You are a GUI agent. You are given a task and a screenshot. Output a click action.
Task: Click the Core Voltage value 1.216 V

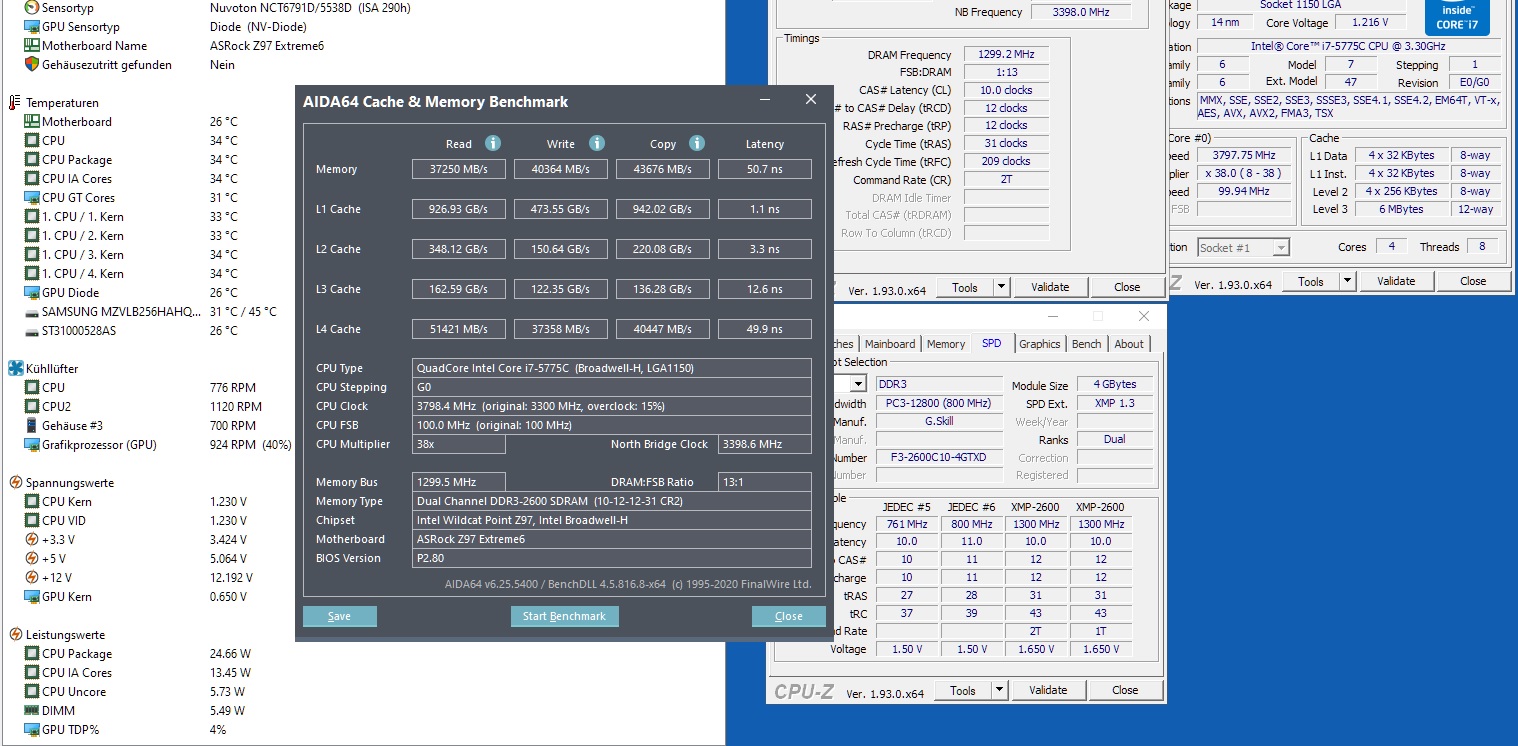(1369, 22)
